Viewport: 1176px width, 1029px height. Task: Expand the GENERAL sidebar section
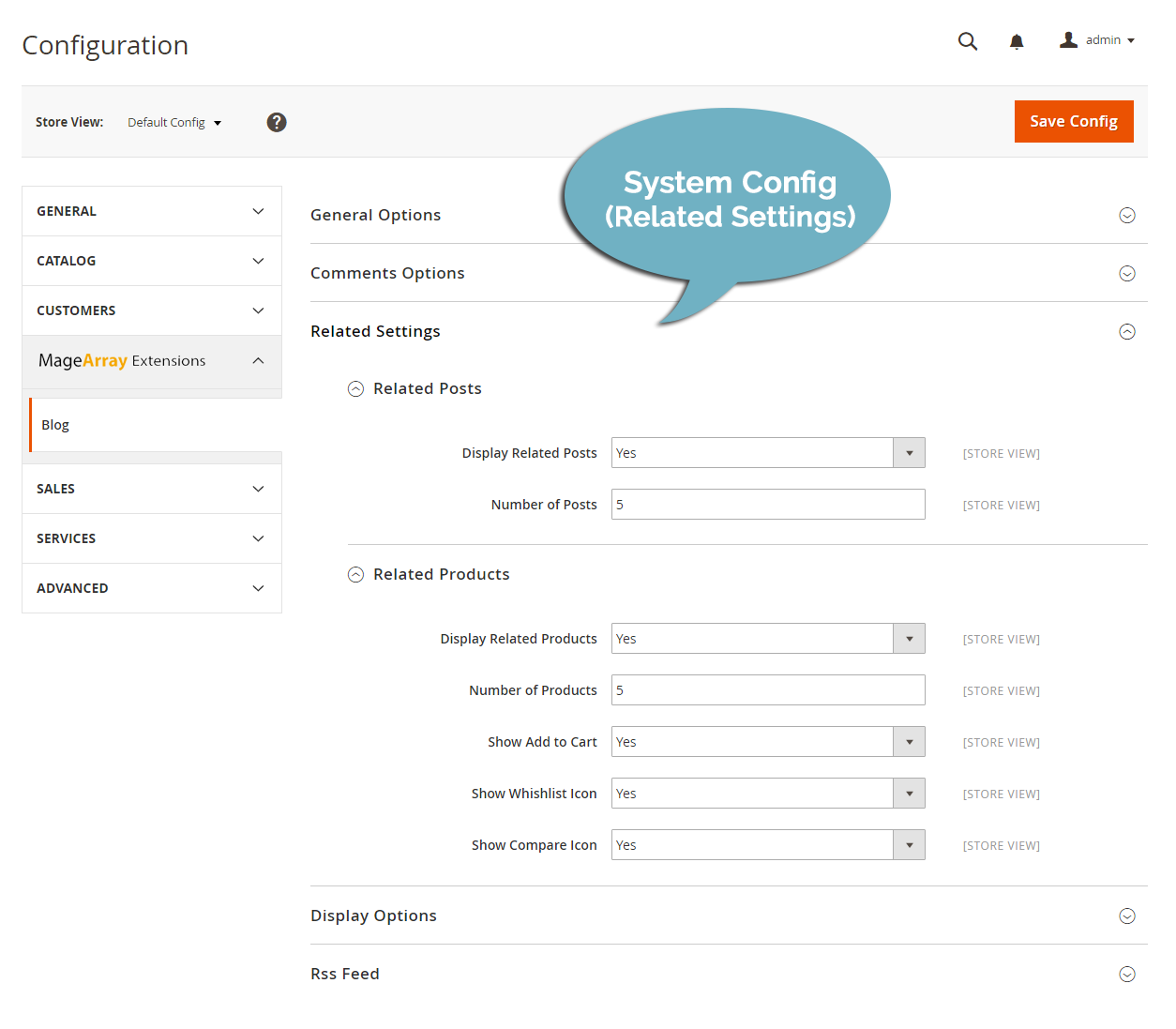pos(151,210)
